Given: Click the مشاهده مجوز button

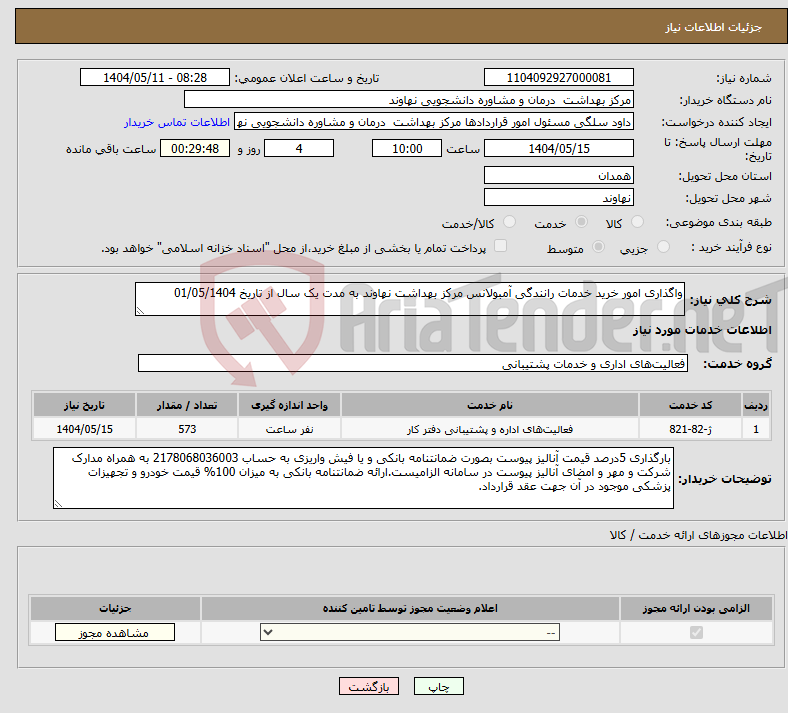Looking at the screenshot, I should coord(115,632).
